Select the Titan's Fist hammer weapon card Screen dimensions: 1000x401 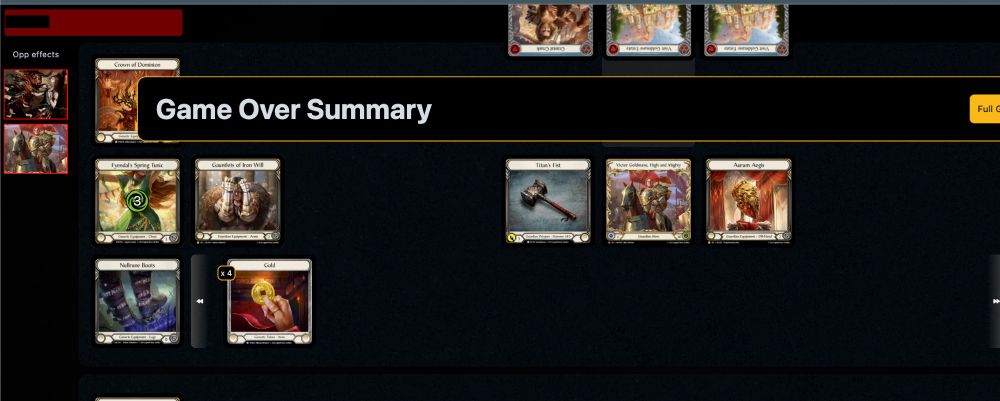[548, 201]
